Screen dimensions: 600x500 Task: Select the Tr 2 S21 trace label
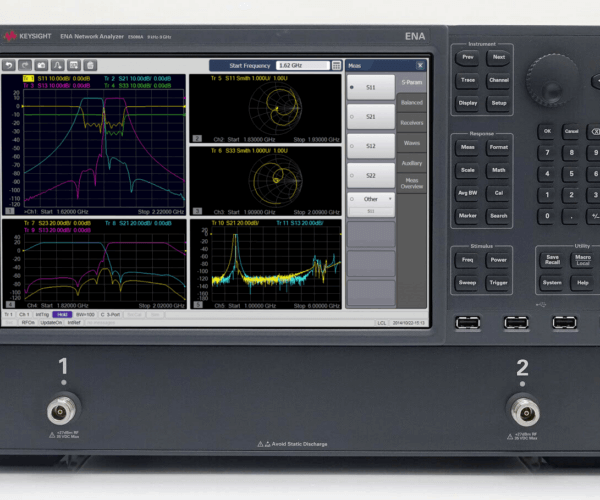(x=138, y=78)
